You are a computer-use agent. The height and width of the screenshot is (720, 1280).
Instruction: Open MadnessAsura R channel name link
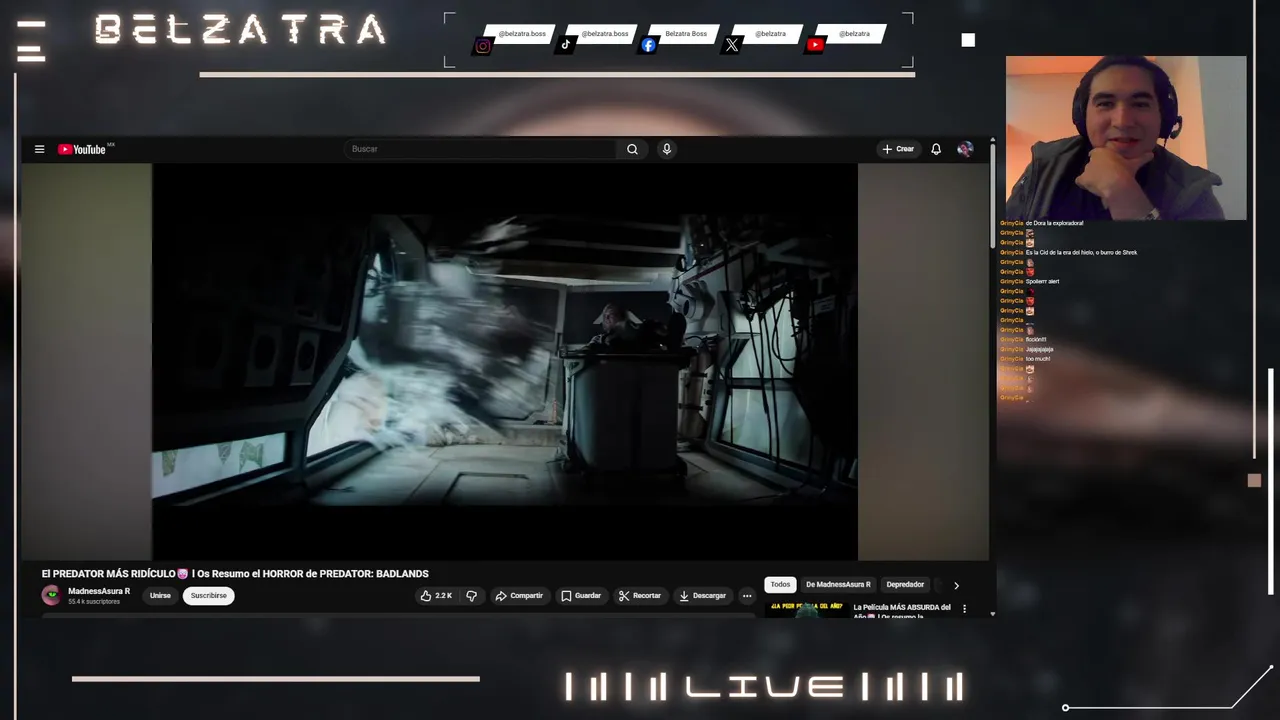(99, 591)
